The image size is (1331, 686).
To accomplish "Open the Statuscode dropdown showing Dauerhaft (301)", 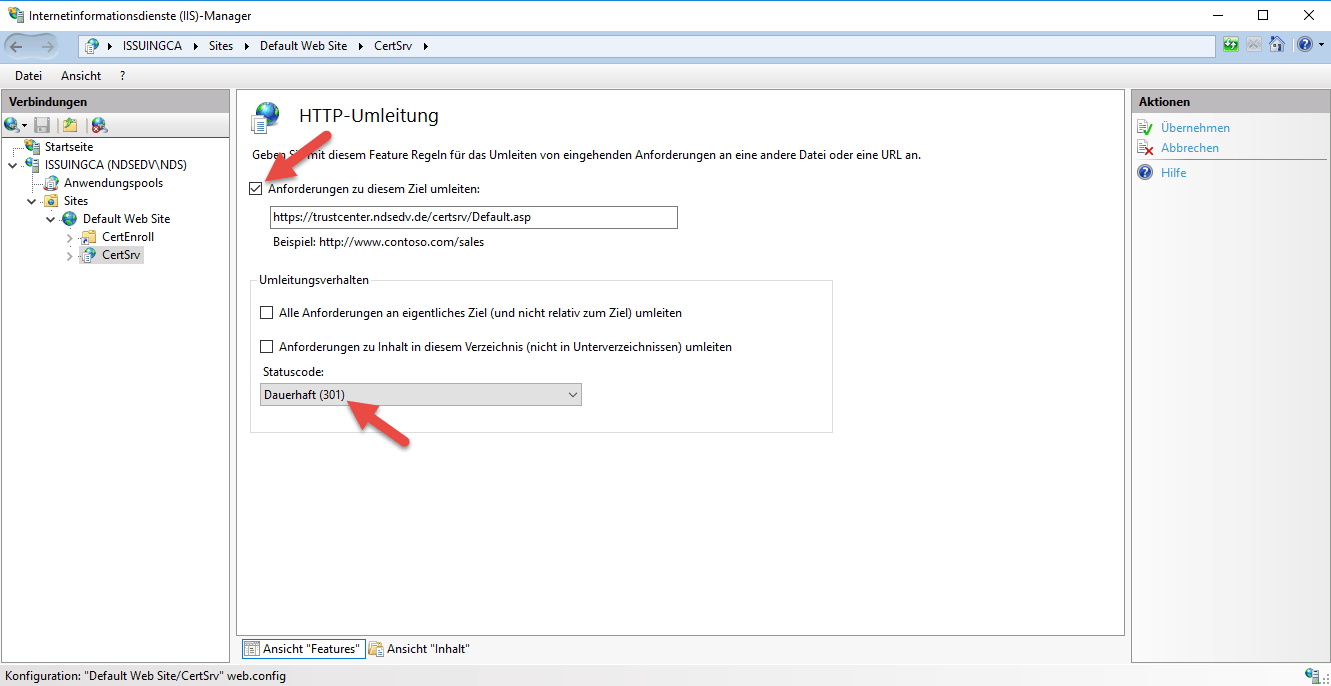I will point(420,395).
